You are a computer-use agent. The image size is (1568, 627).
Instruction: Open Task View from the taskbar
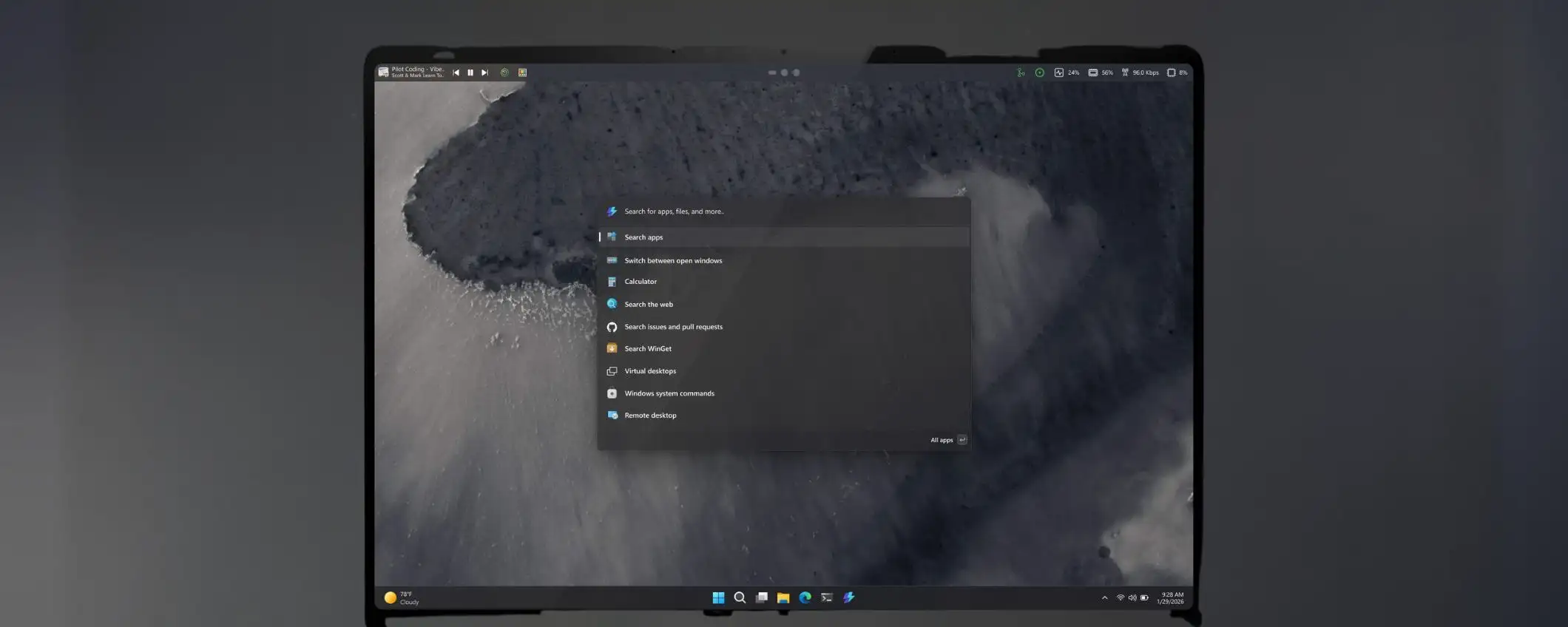click(x=761, y=597)
